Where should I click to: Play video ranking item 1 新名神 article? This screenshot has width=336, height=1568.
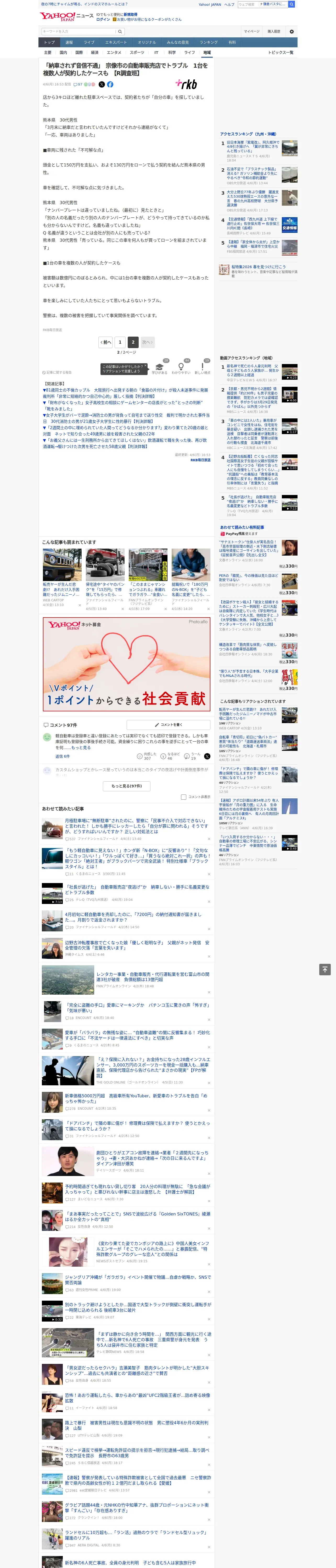click(x=290, y=372)
